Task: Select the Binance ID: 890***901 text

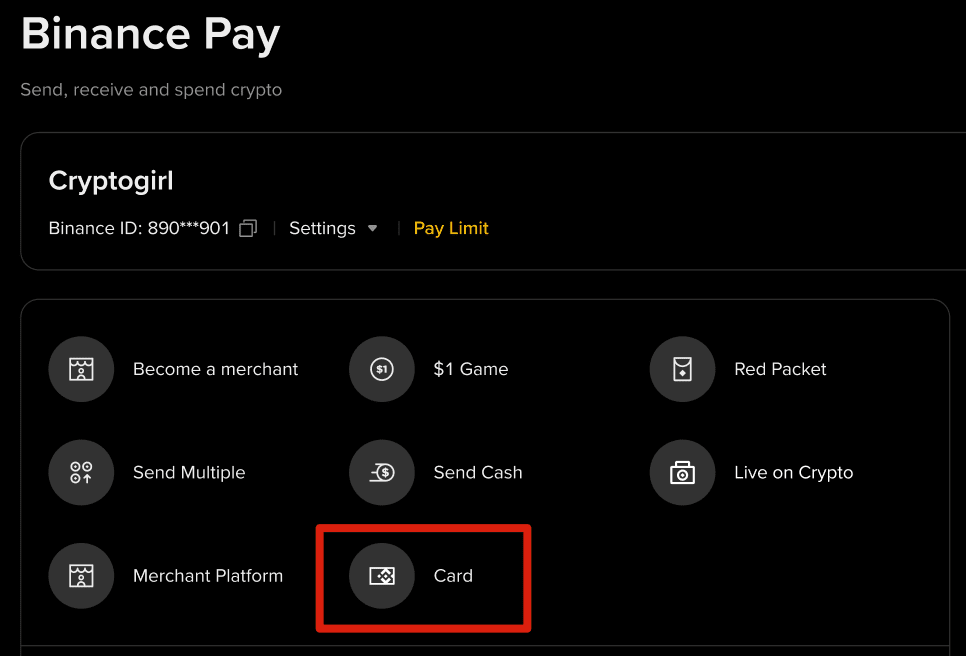Action: coord(139,229)
